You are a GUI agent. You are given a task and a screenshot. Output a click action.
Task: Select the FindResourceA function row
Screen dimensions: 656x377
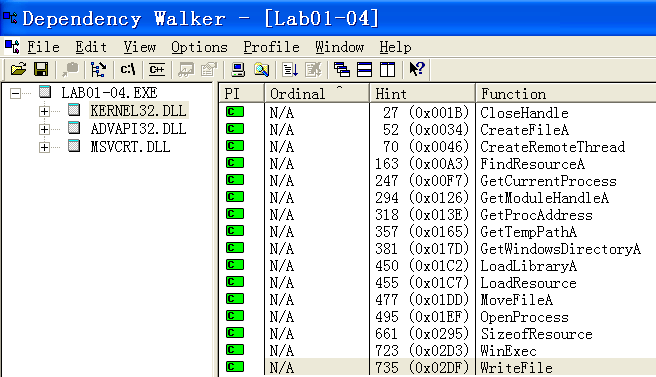[438, 164]
